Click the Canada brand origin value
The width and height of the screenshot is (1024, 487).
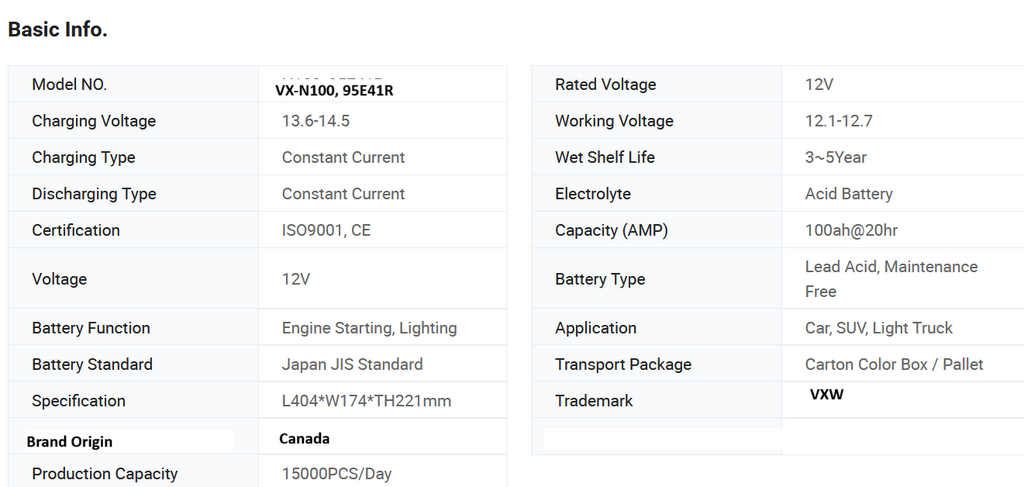304,439
